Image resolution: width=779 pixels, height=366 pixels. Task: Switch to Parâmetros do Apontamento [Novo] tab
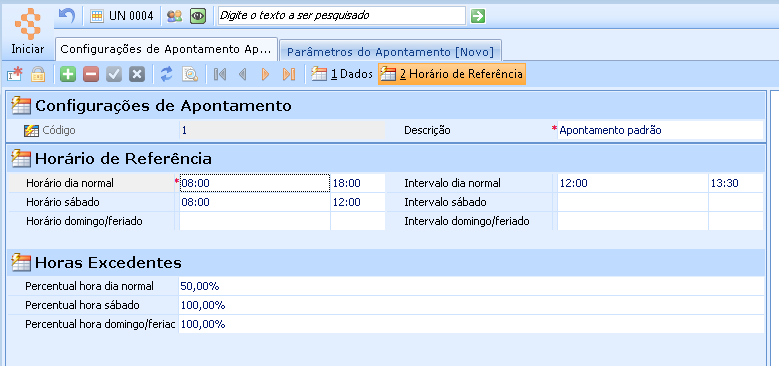(390, 52)
